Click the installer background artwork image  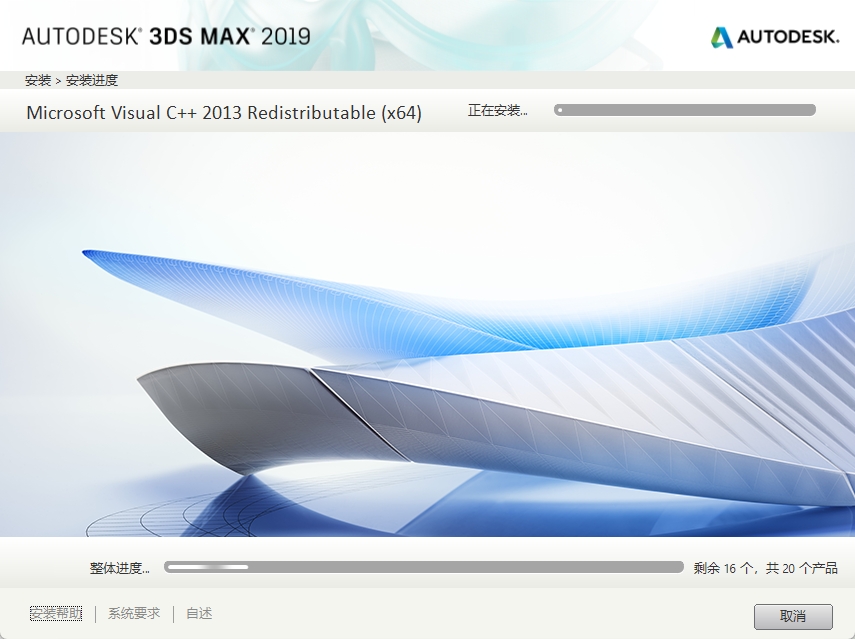click(x=427, y=340)
